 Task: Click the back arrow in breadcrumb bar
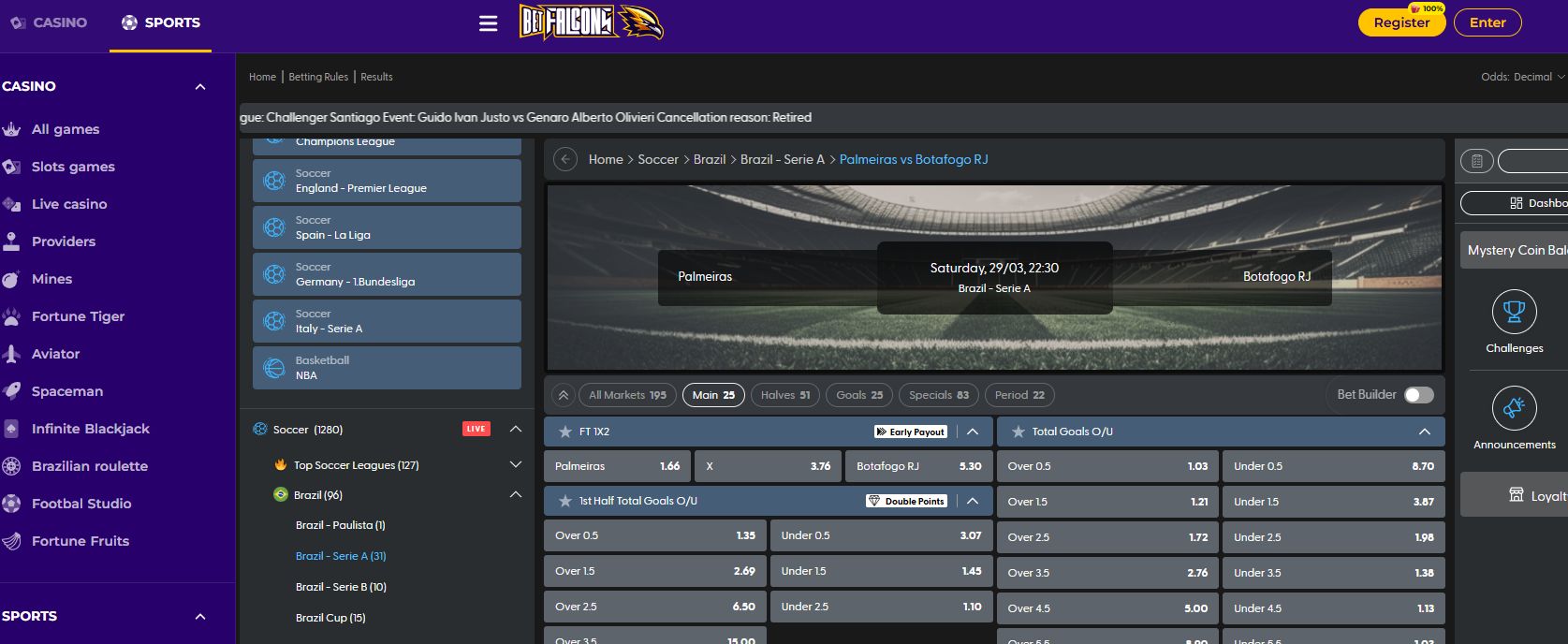tap(565, 160)
